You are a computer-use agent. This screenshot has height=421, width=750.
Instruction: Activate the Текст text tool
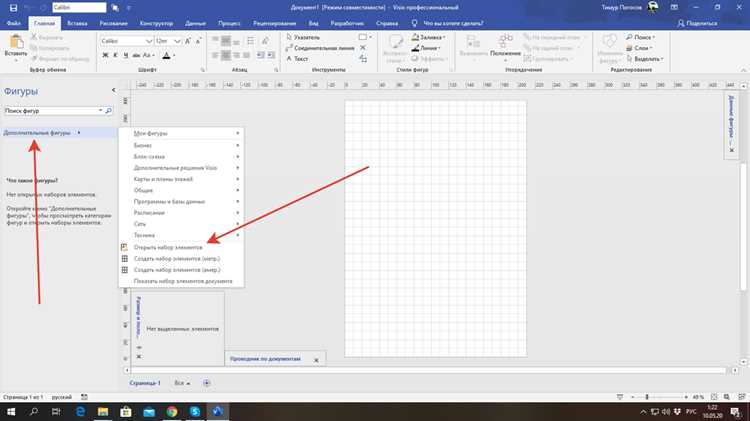tap(297, 59)
